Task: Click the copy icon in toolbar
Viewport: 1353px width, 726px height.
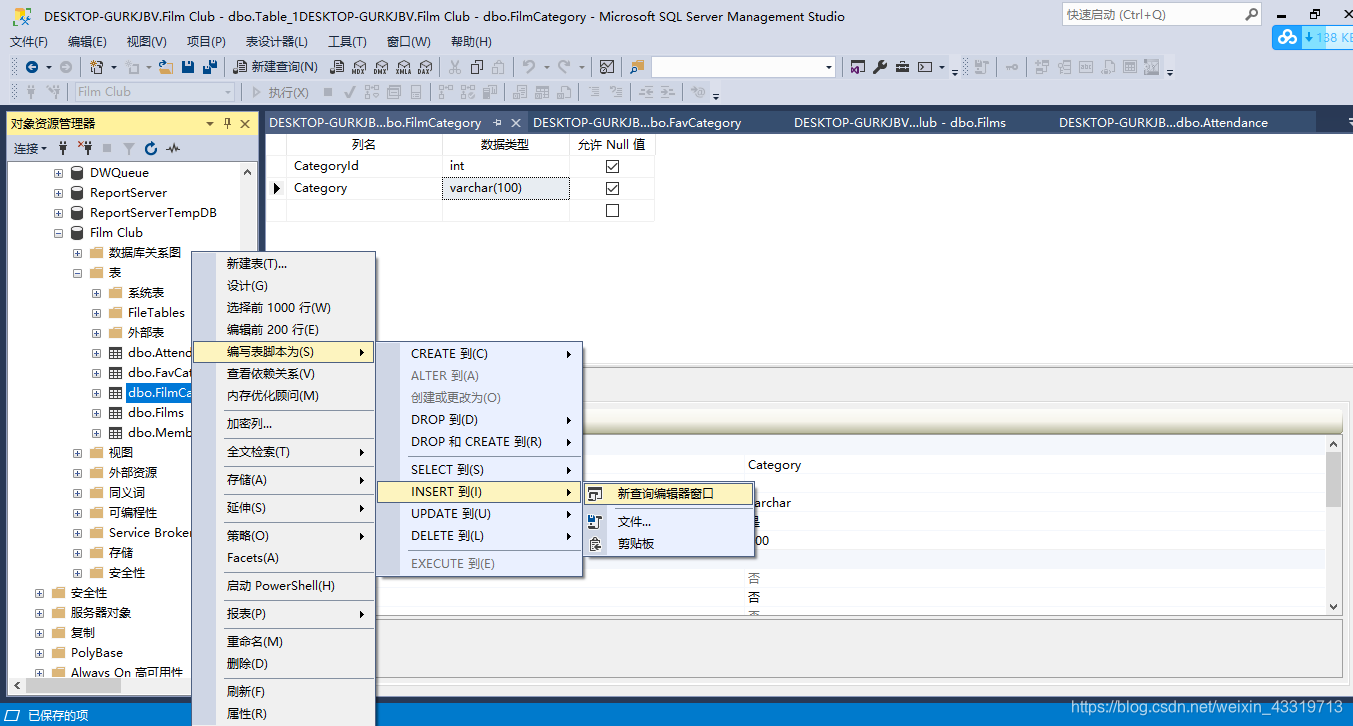Action: pos(477,67)
